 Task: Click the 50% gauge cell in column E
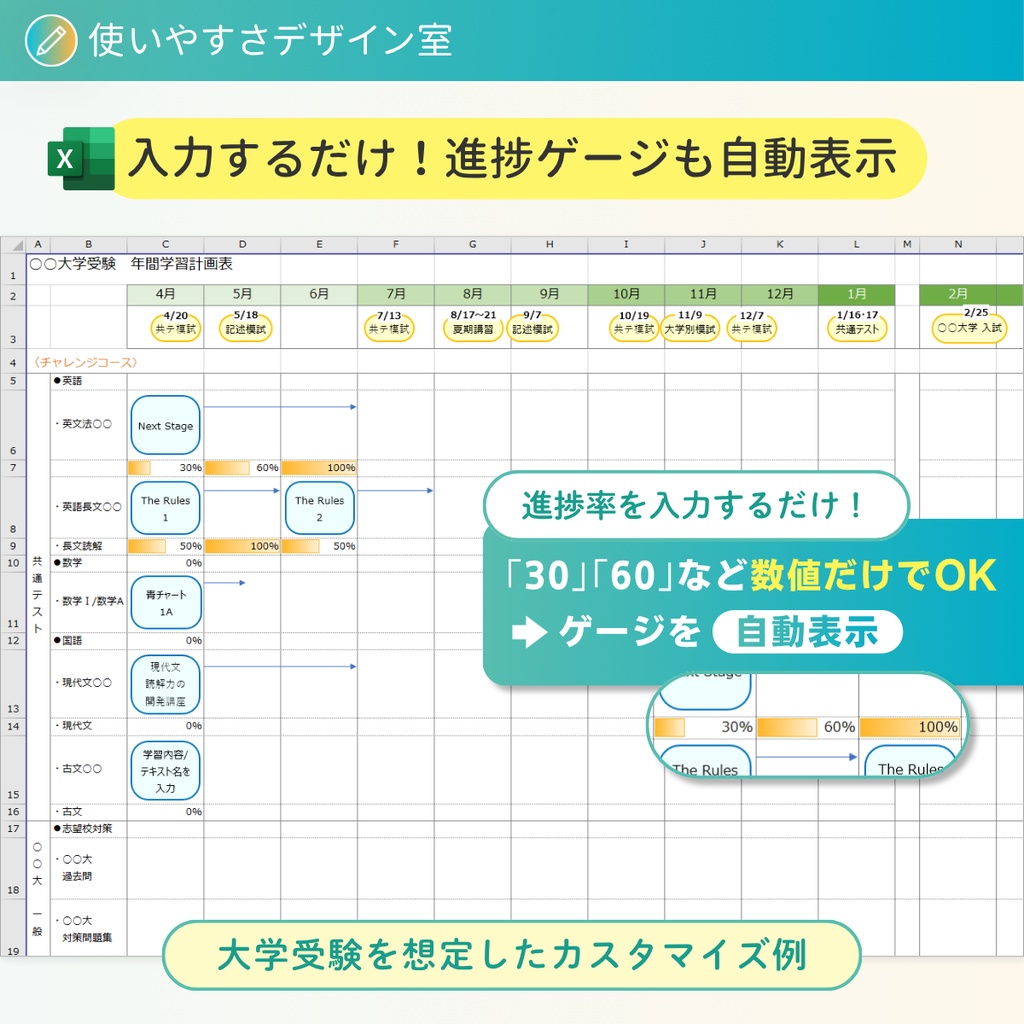319,546
